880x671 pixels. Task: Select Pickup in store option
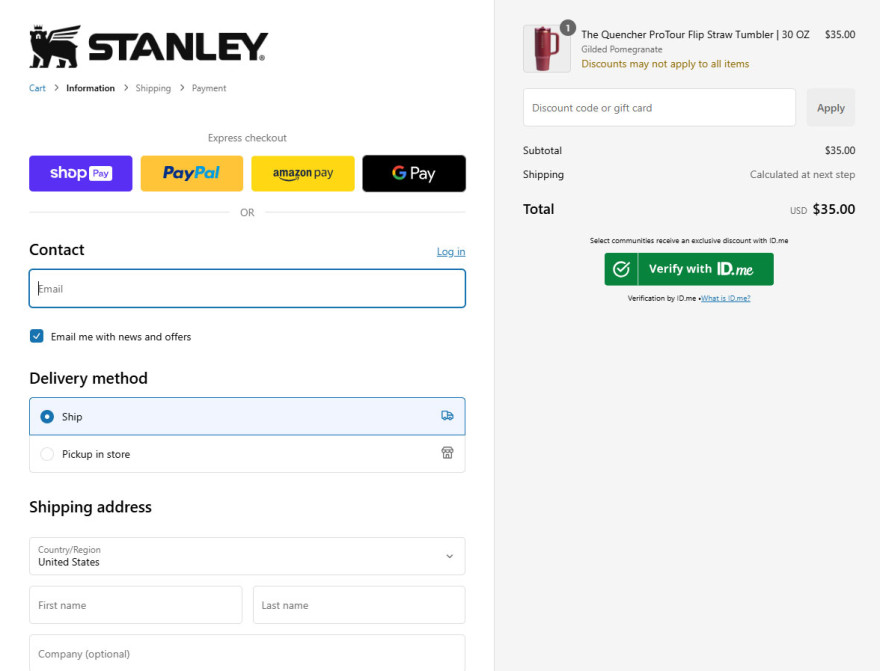click(x=247, y=453)
